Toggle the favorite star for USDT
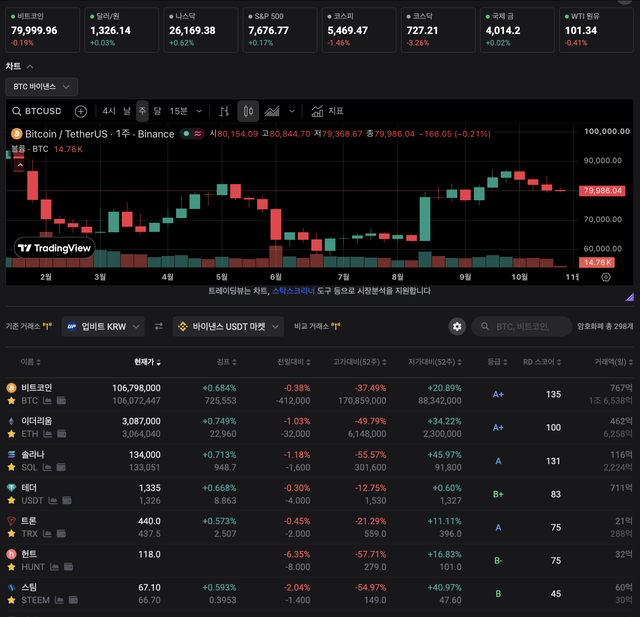Viewport: 640px width, 617px height. click(x=11, y=500)
